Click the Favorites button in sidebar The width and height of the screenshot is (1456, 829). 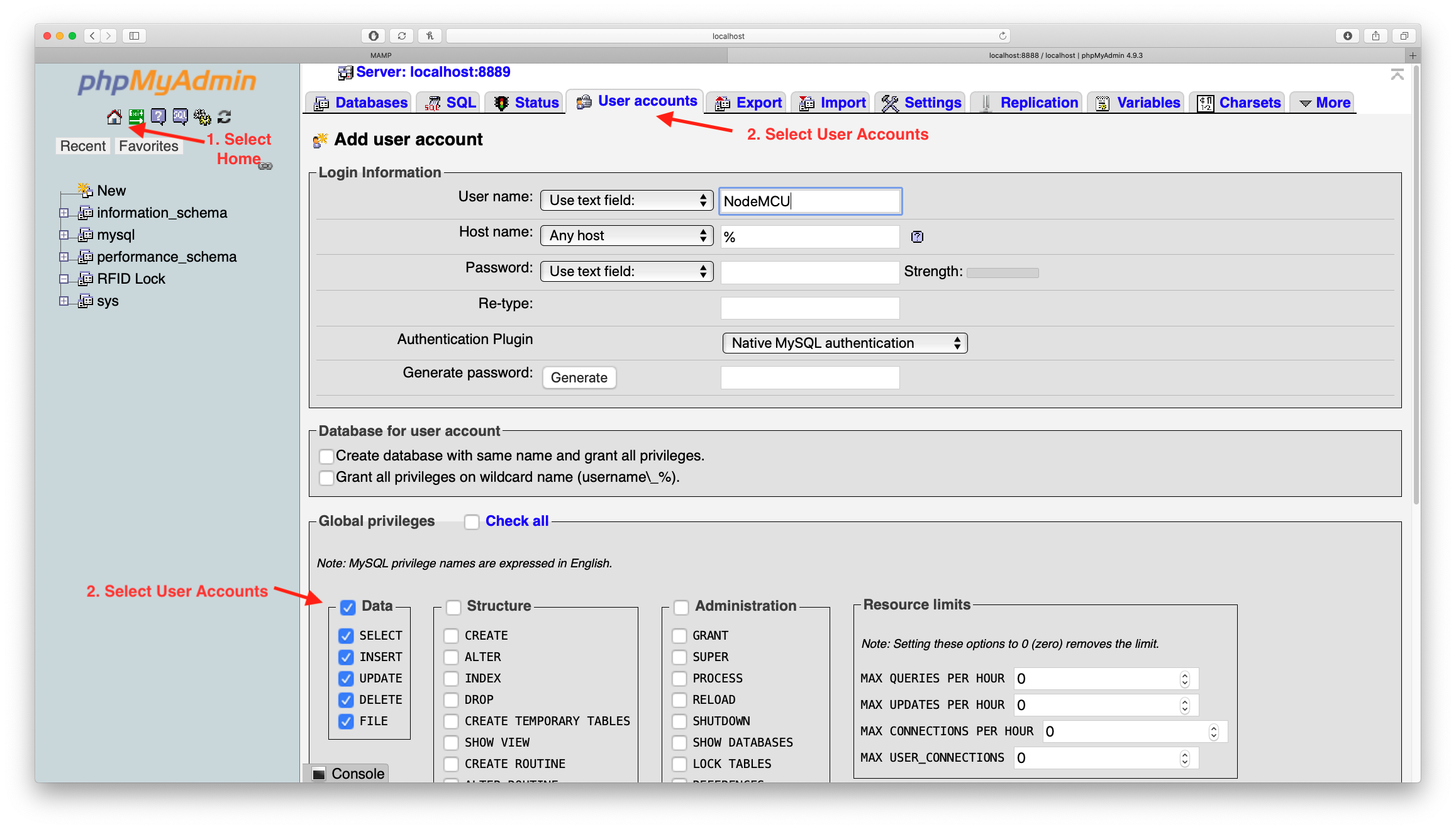click(x=148, y=147)
